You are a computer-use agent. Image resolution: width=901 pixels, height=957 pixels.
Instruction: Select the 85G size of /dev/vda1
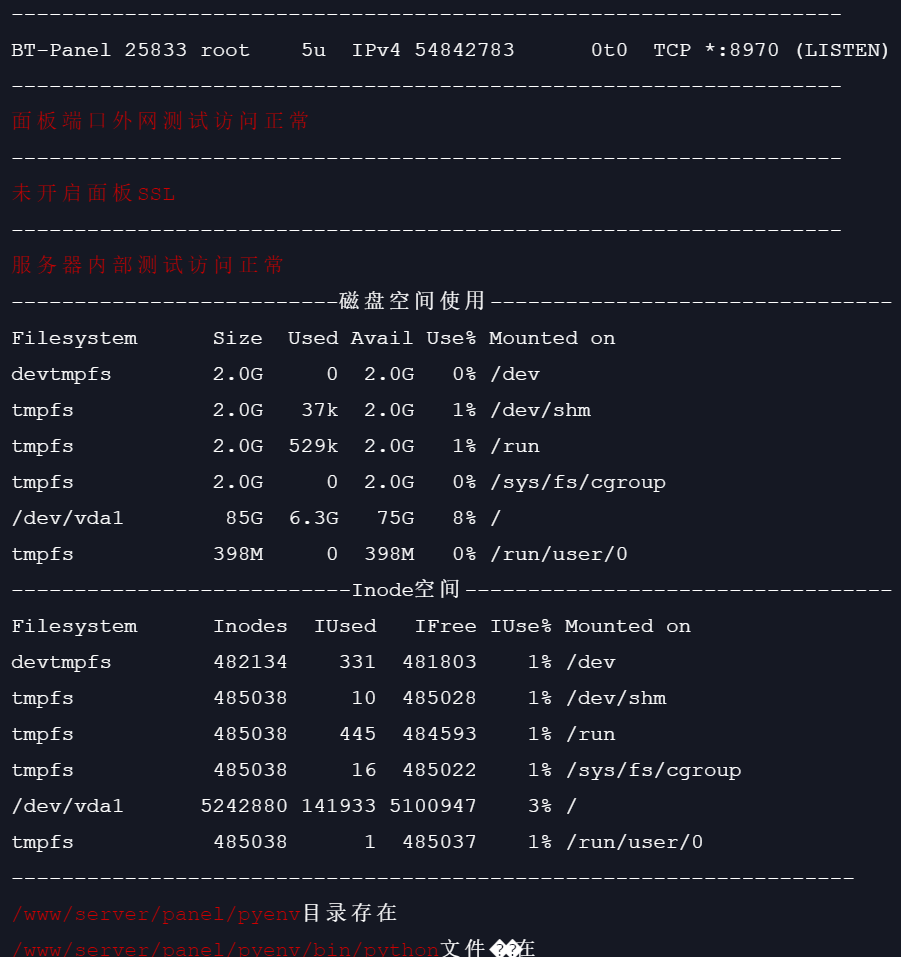coord(244,518)
